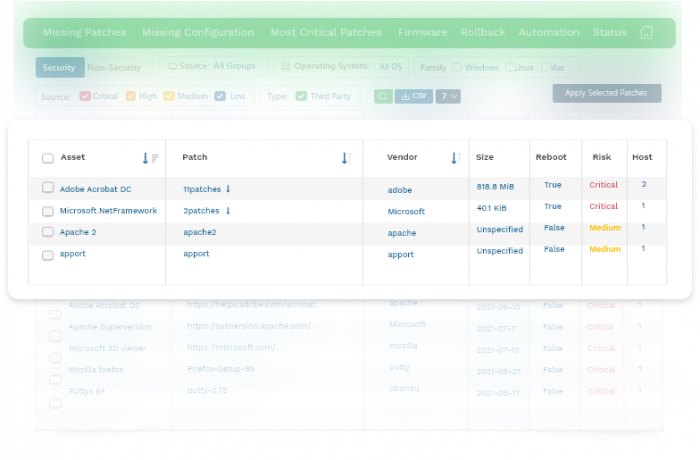Open the Apache 2 asset link
This screenshot has height=460, width=700.
(x=78, y=232)
